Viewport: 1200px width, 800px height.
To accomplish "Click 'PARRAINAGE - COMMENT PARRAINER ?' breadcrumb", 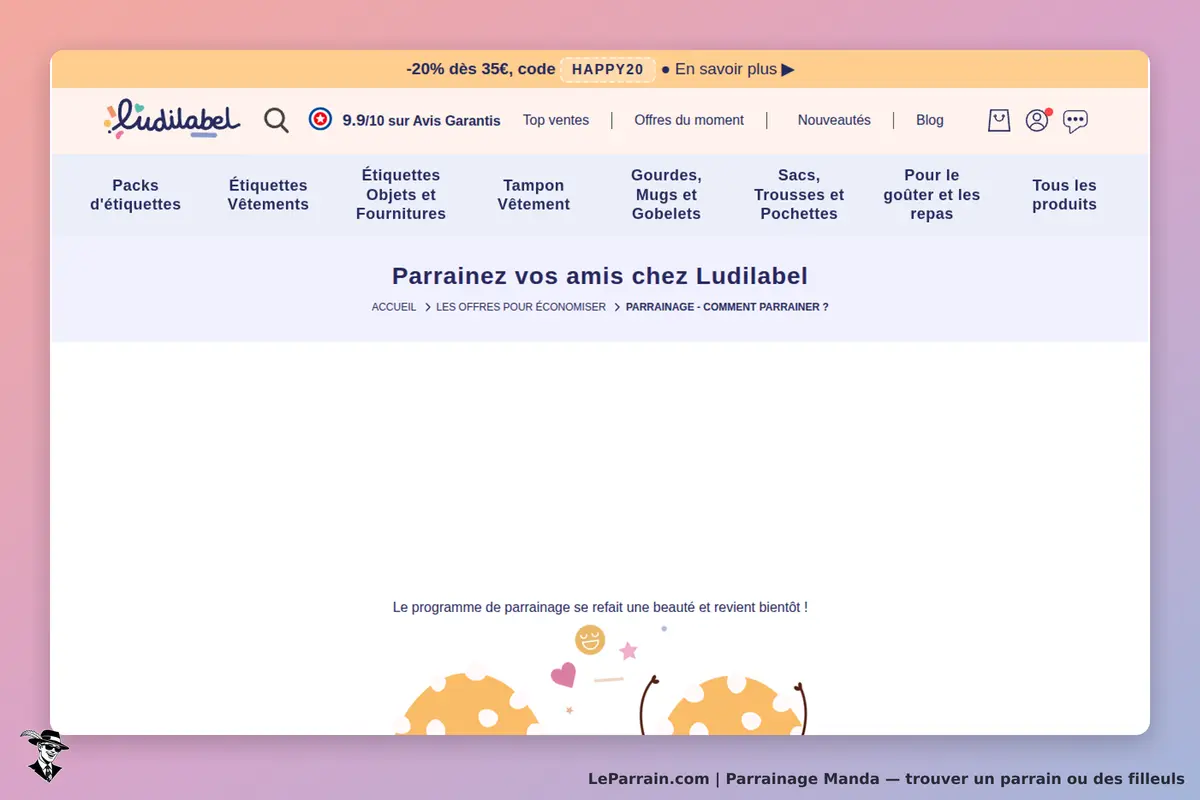I will pyautogui.click(x=727, y=307).
